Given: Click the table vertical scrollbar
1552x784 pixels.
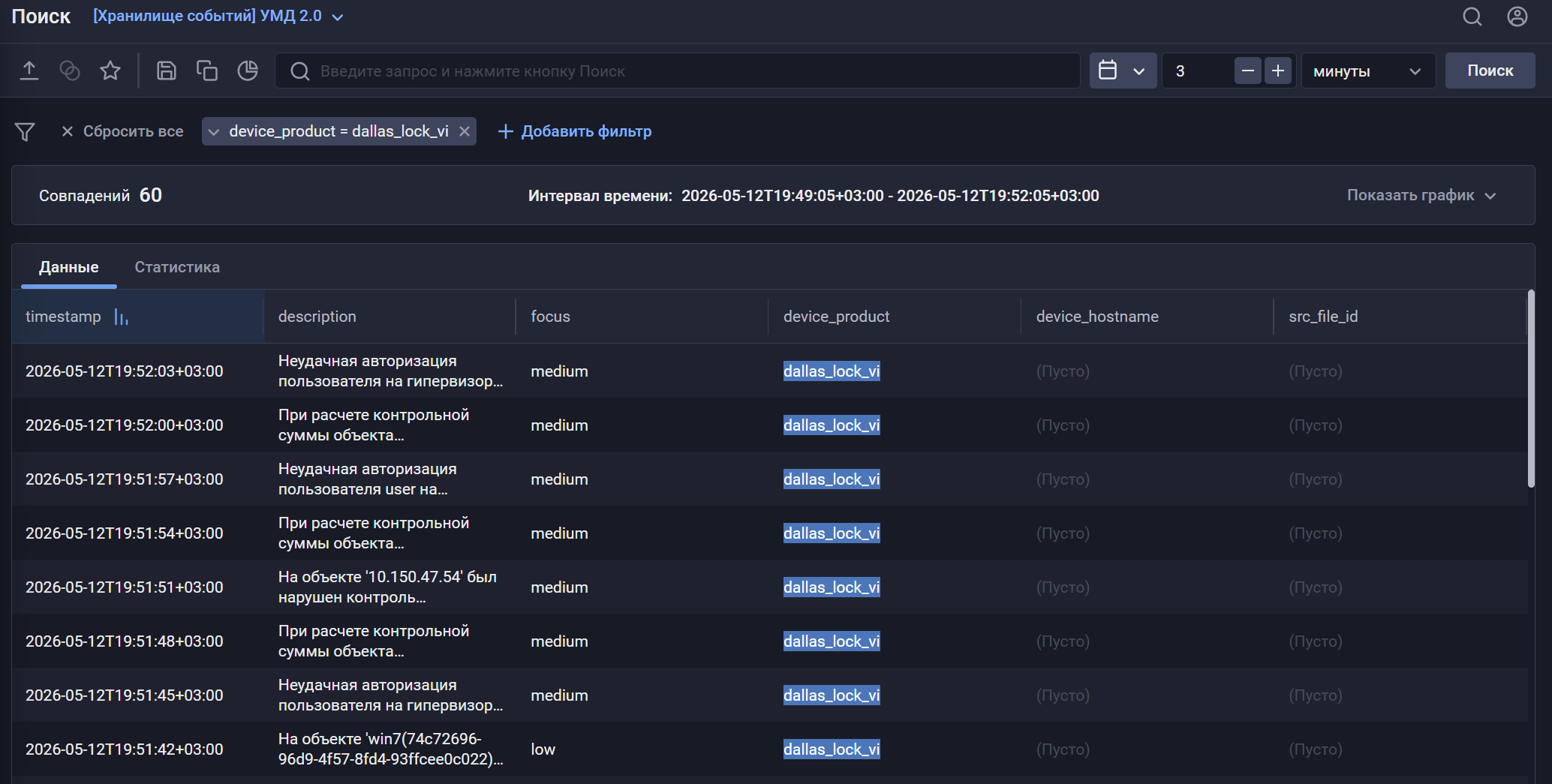Looking at the screenshot, I should tap(1531, 389).
